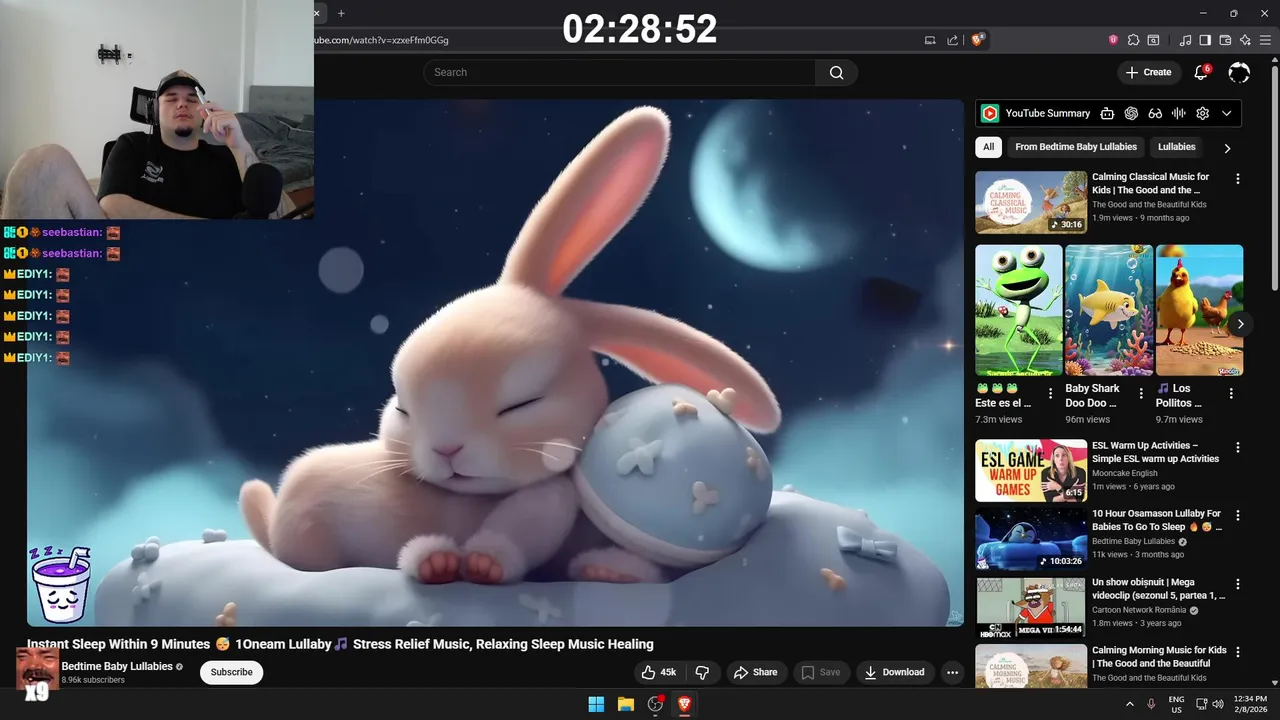Open the Brave hamburger menu
This screenshot has height=720, width=1280.
(1265, 40)
